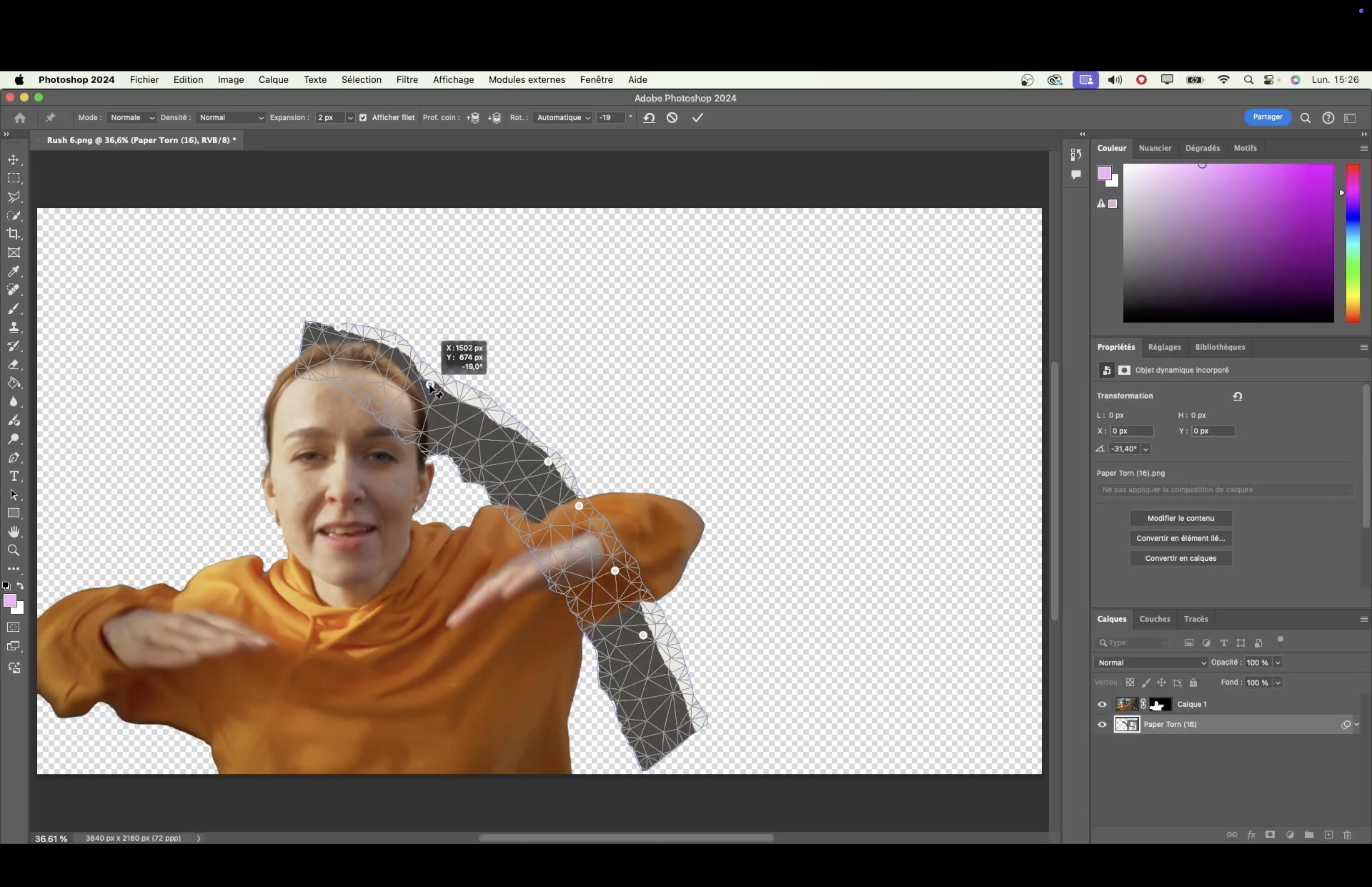Click the rotation angle -31,40° field
The width and height of the screenshot is (1372, 887).
coord(1124,449)
